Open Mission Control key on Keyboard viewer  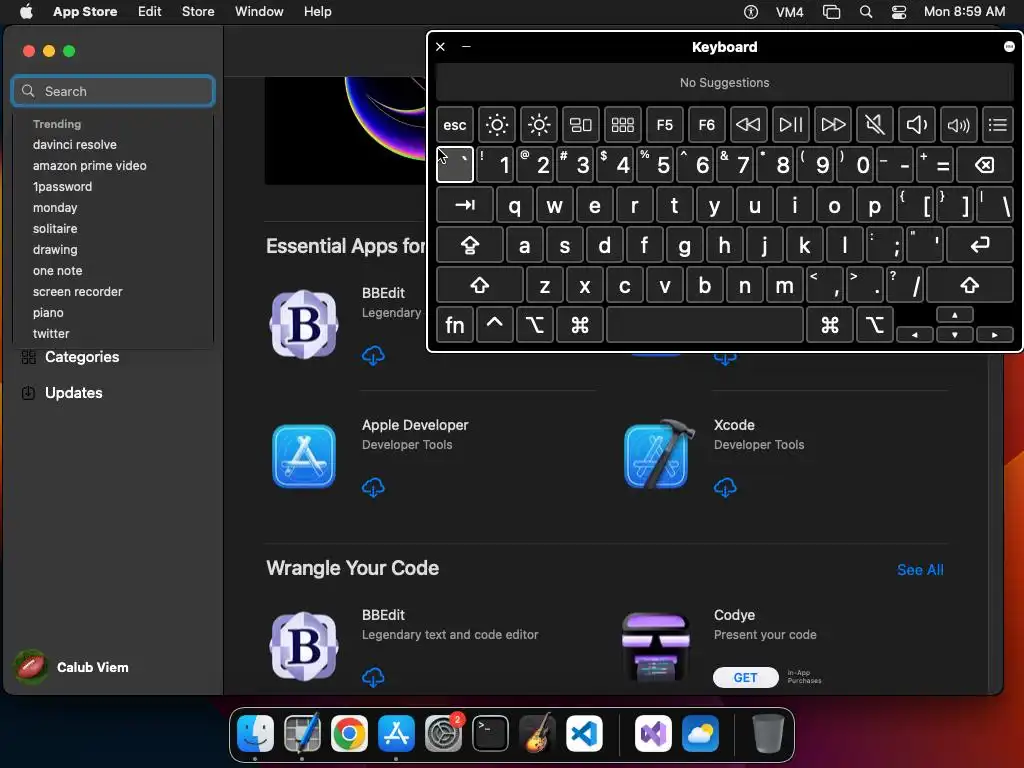[581, 125]
